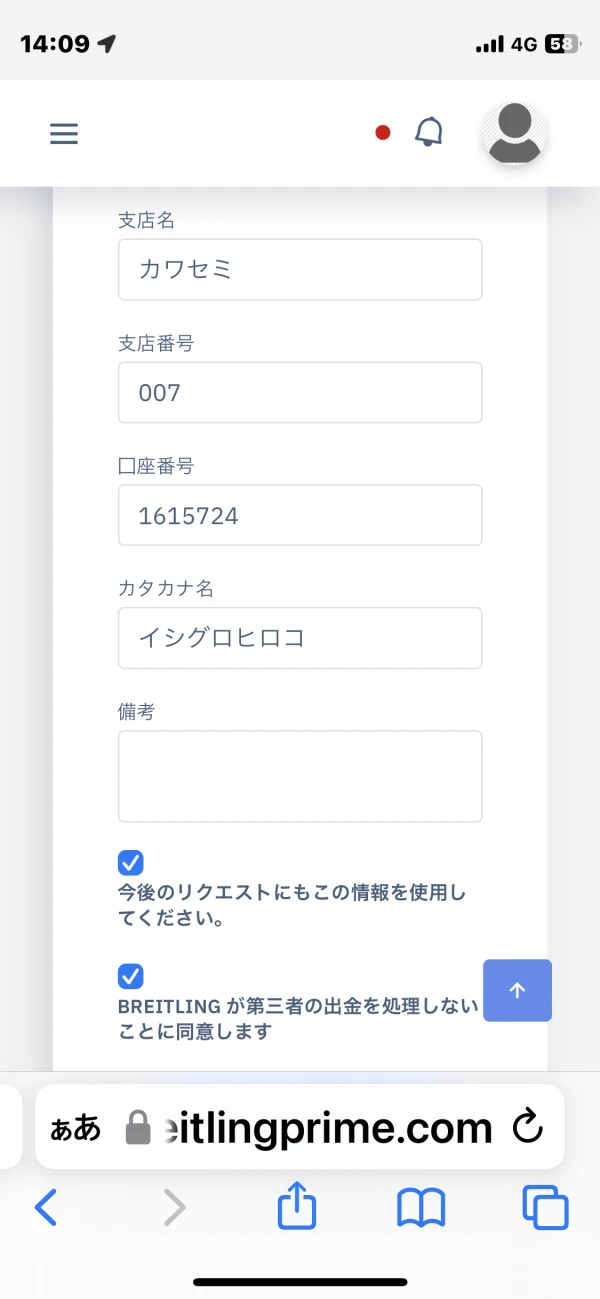The height and width of the screenshot is (1299, 600).
Task: Tap the カタカナ名 input field
Action: 300,638
